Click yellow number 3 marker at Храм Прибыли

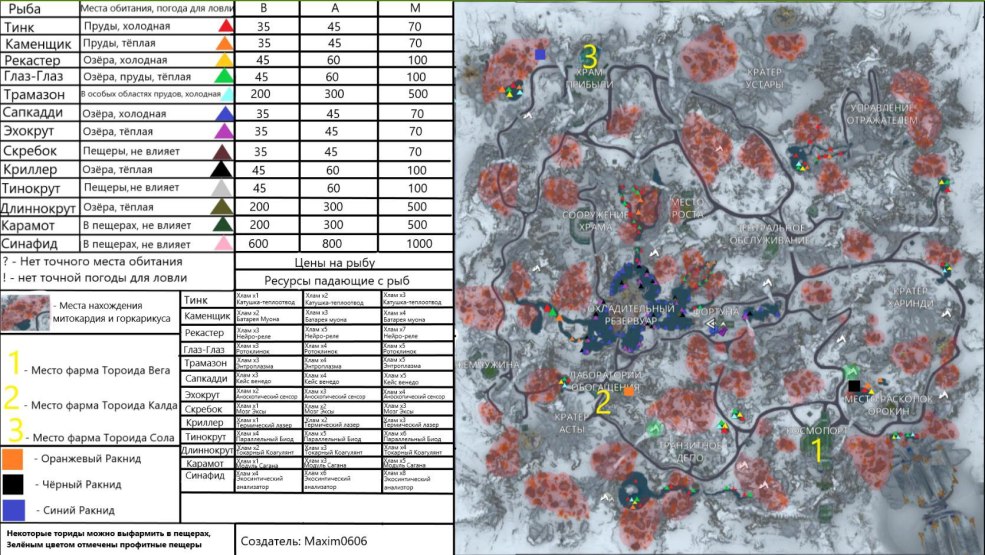[x=590, y=55]
